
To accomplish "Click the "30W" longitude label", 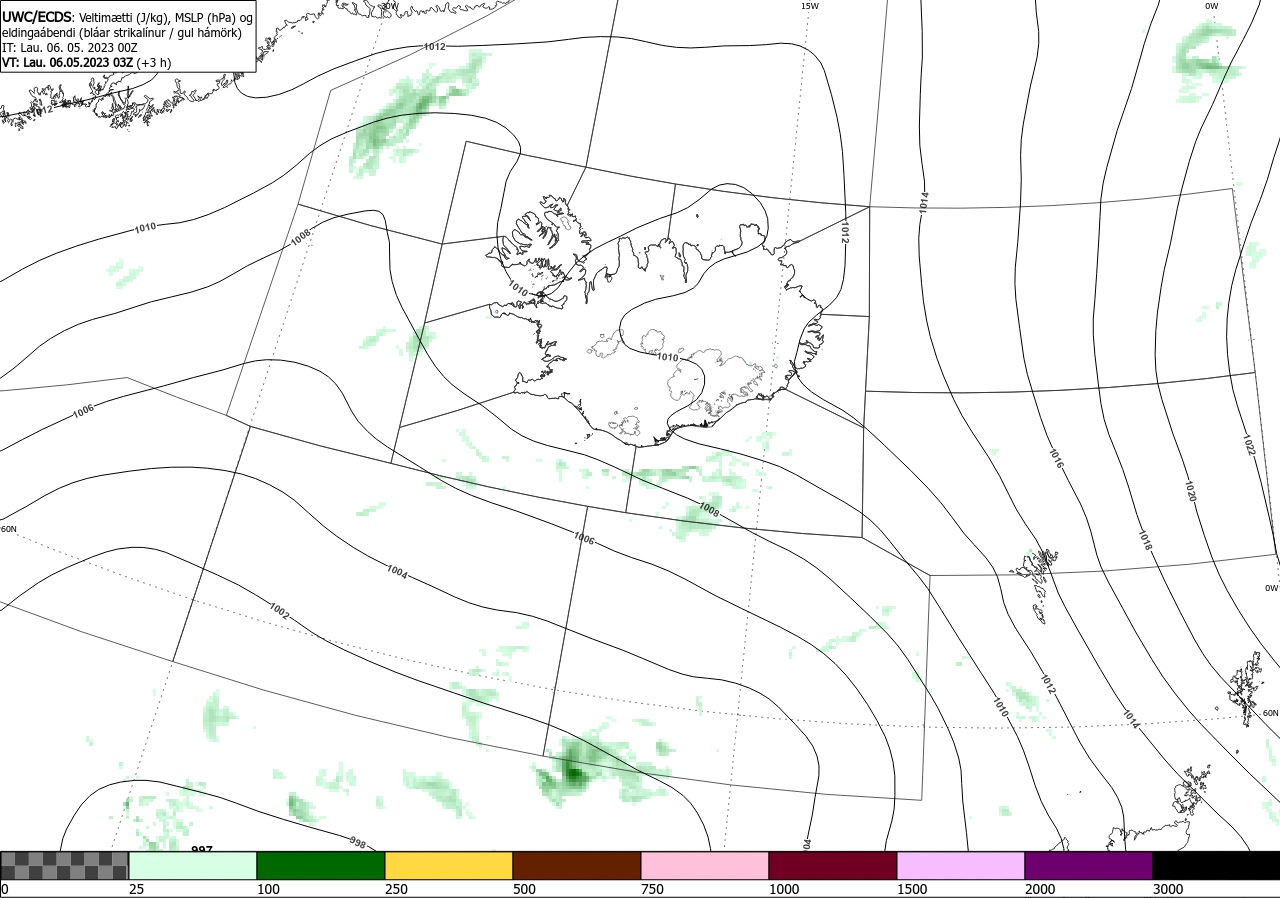I will [390, 6].
